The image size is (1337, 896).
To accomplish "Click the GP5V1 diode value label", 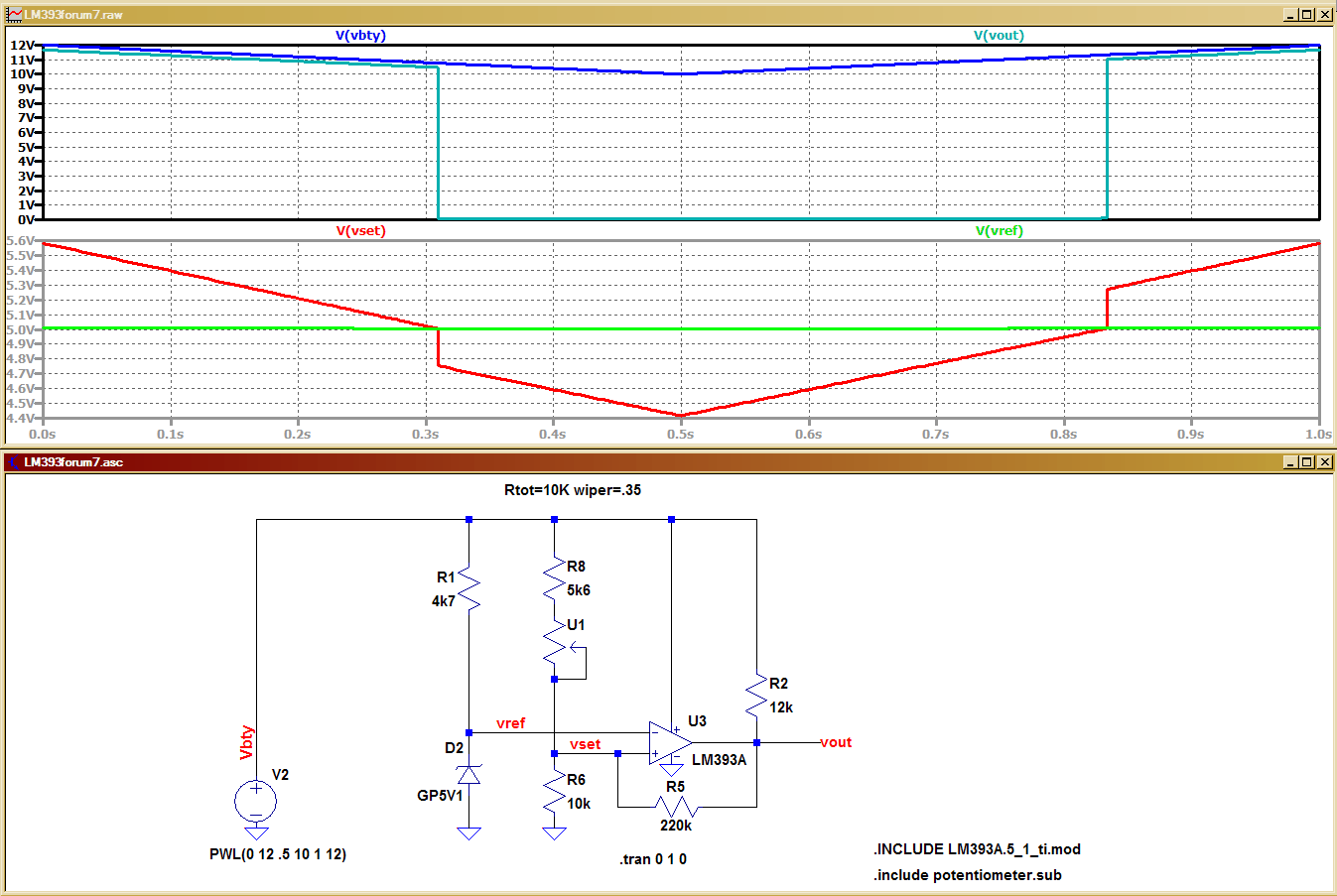I will (440, 796).
